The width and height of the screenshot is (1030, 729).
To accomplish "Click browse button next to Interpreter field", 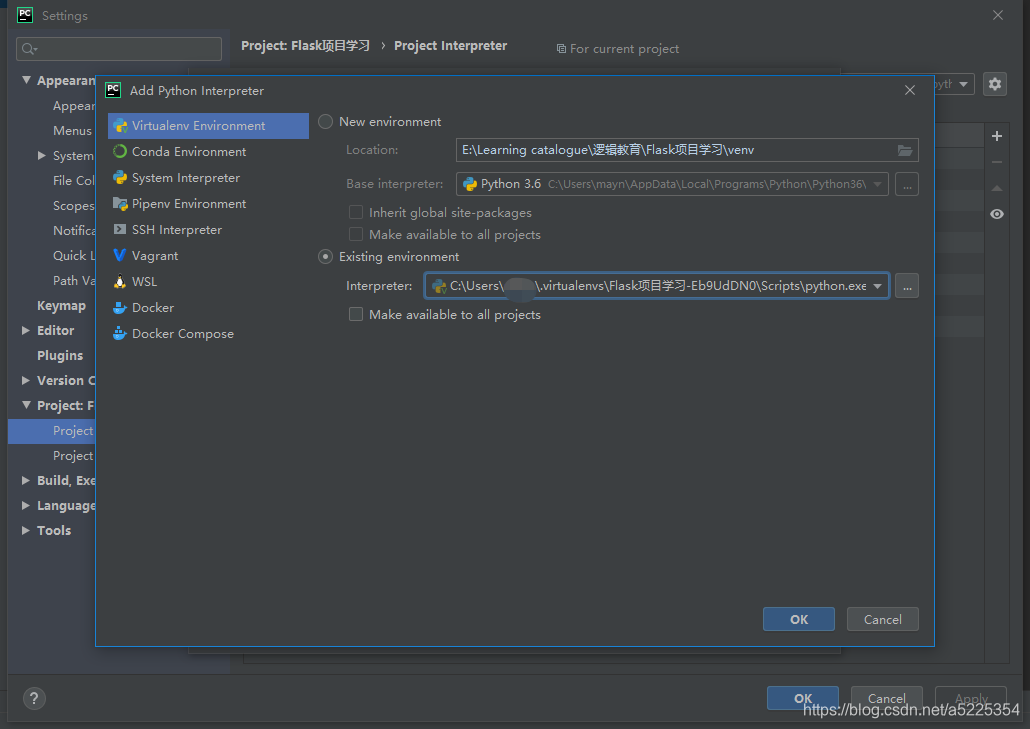I will point(907,286).
